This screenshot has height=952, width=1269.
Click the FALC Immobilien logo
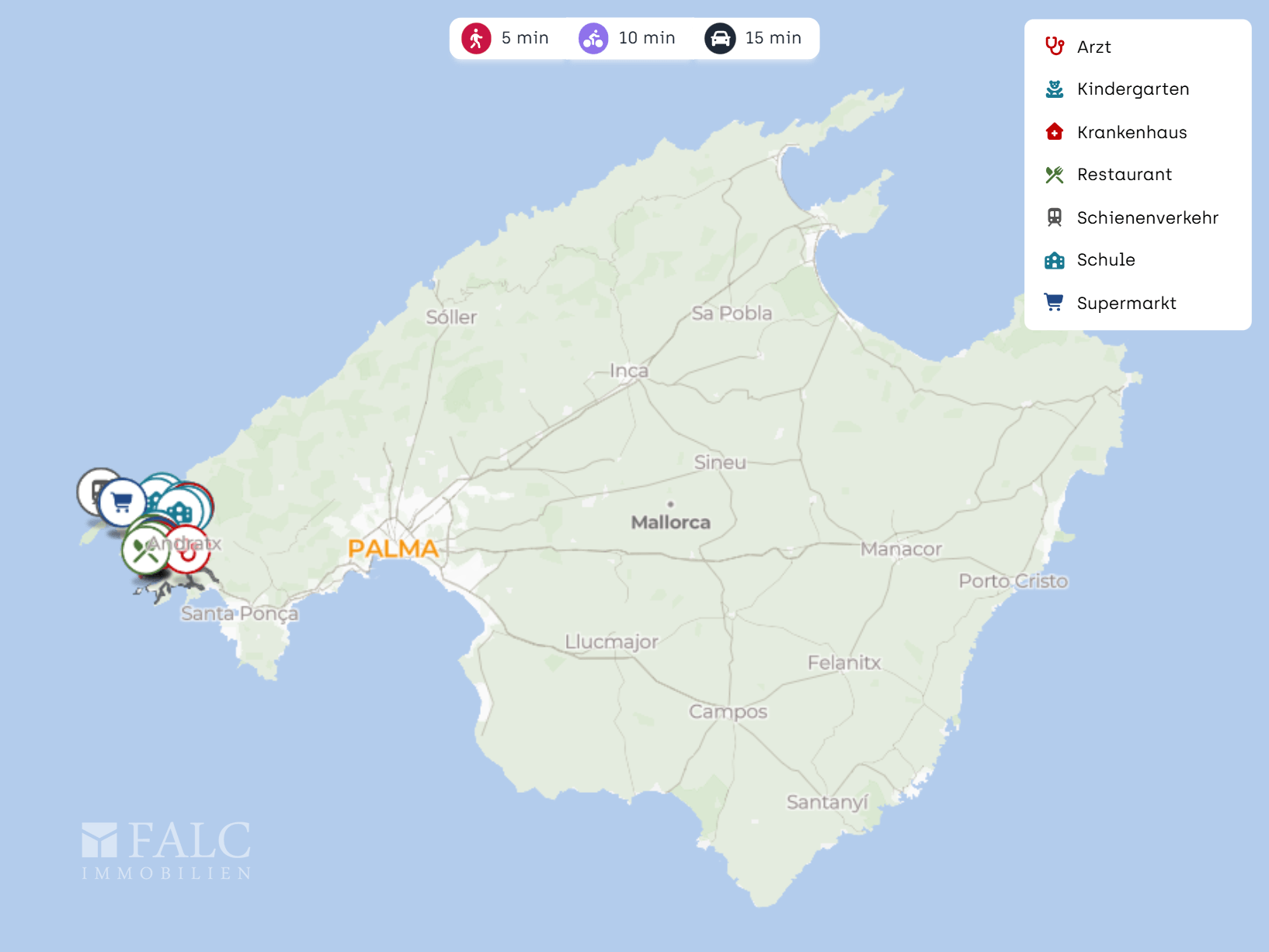click(166, 850)
